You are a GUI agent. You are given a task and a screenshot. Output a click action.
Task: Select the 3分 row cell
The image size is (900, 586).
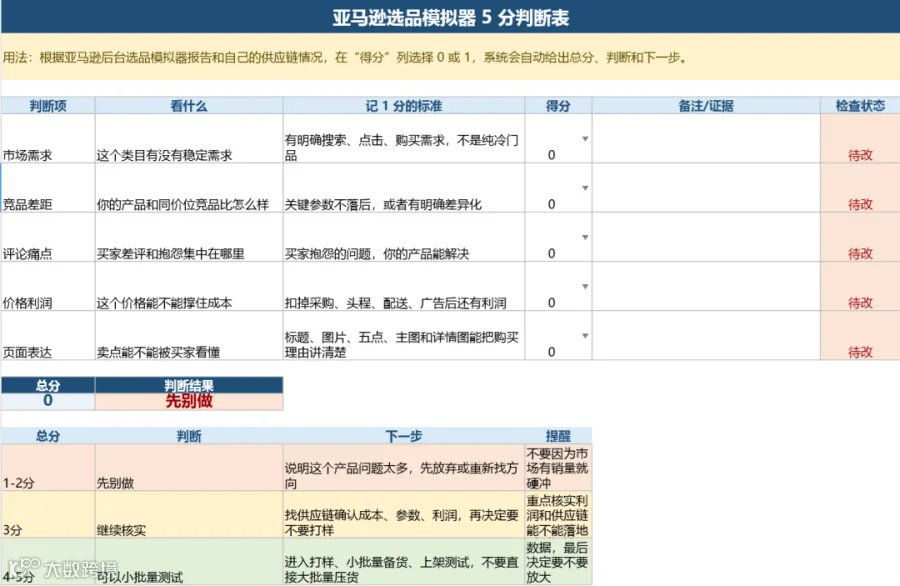48,515
